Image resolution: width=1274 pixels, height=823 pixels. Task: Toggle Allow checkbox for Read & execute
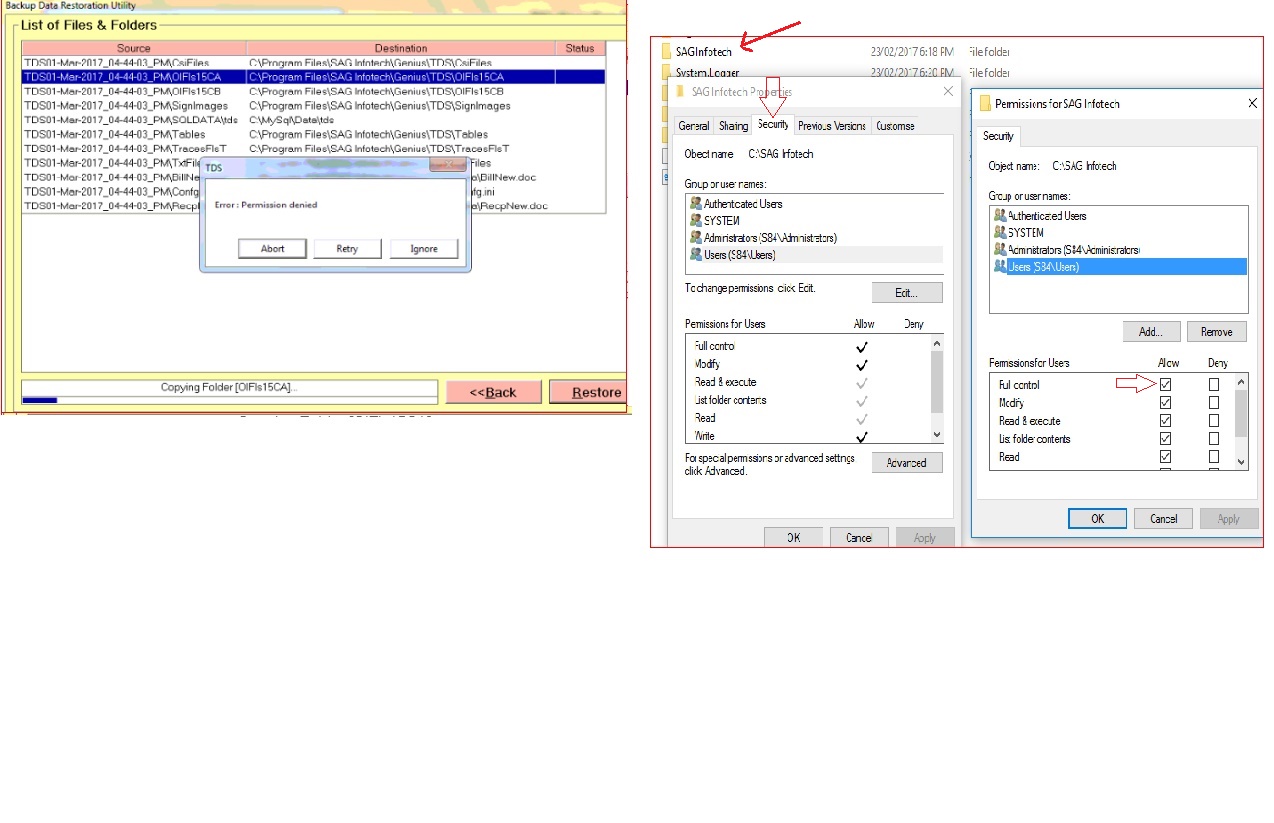1164,421
